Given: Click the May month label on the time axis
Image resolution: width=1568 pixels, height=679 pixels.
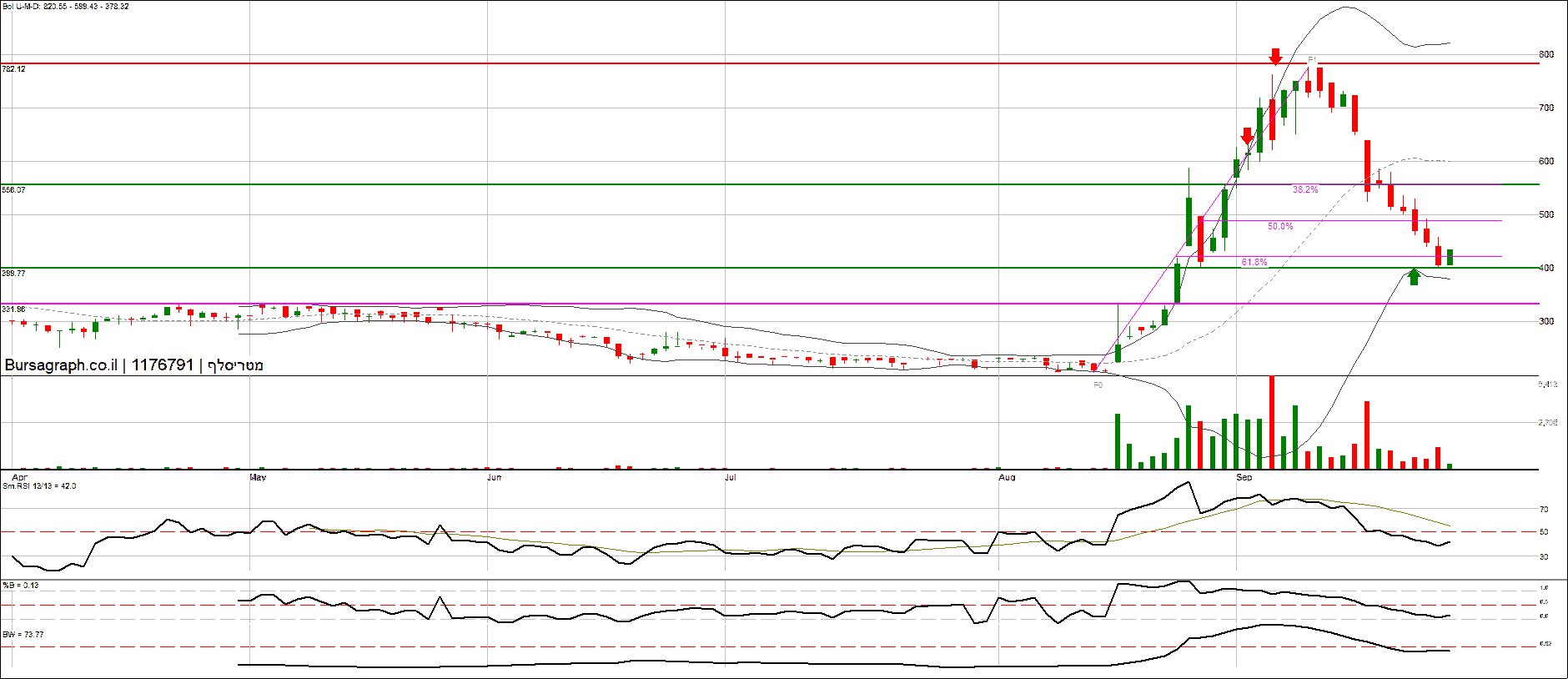Looking at the screenshot, I should coord(258,478).
